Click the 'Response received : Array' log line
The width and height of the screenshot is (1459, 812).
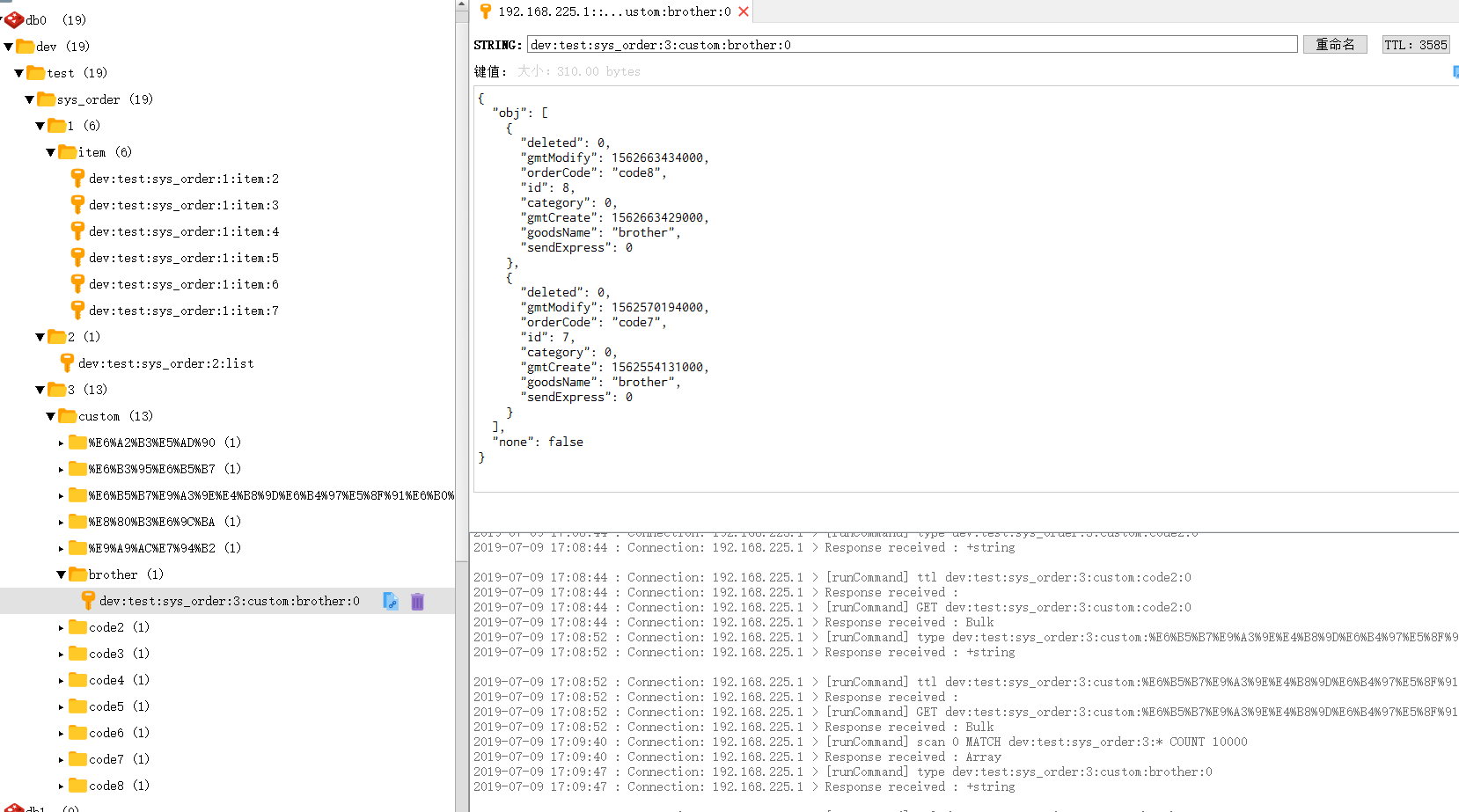pyautogui.click(x=737, y=757)
